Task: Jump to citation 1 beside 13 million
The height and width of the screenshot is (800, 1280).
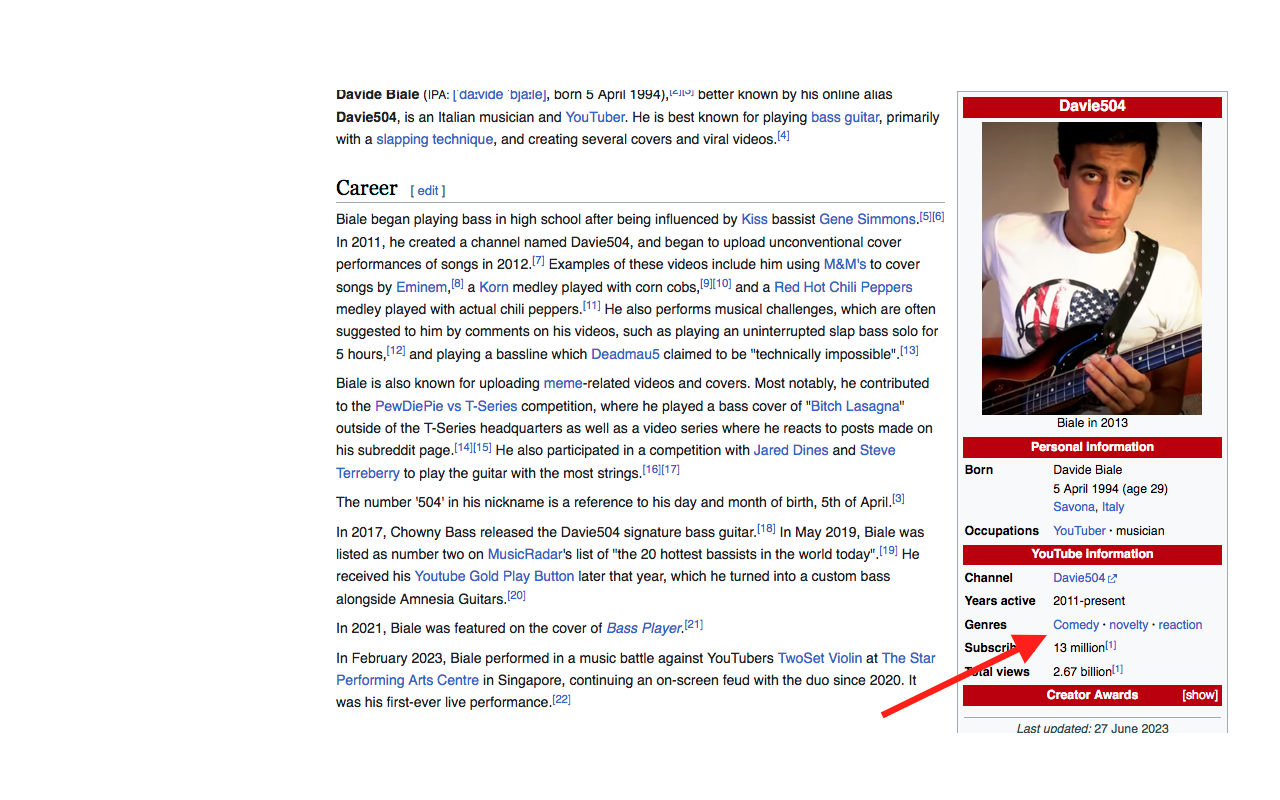Action: [x=1111, y=646]
